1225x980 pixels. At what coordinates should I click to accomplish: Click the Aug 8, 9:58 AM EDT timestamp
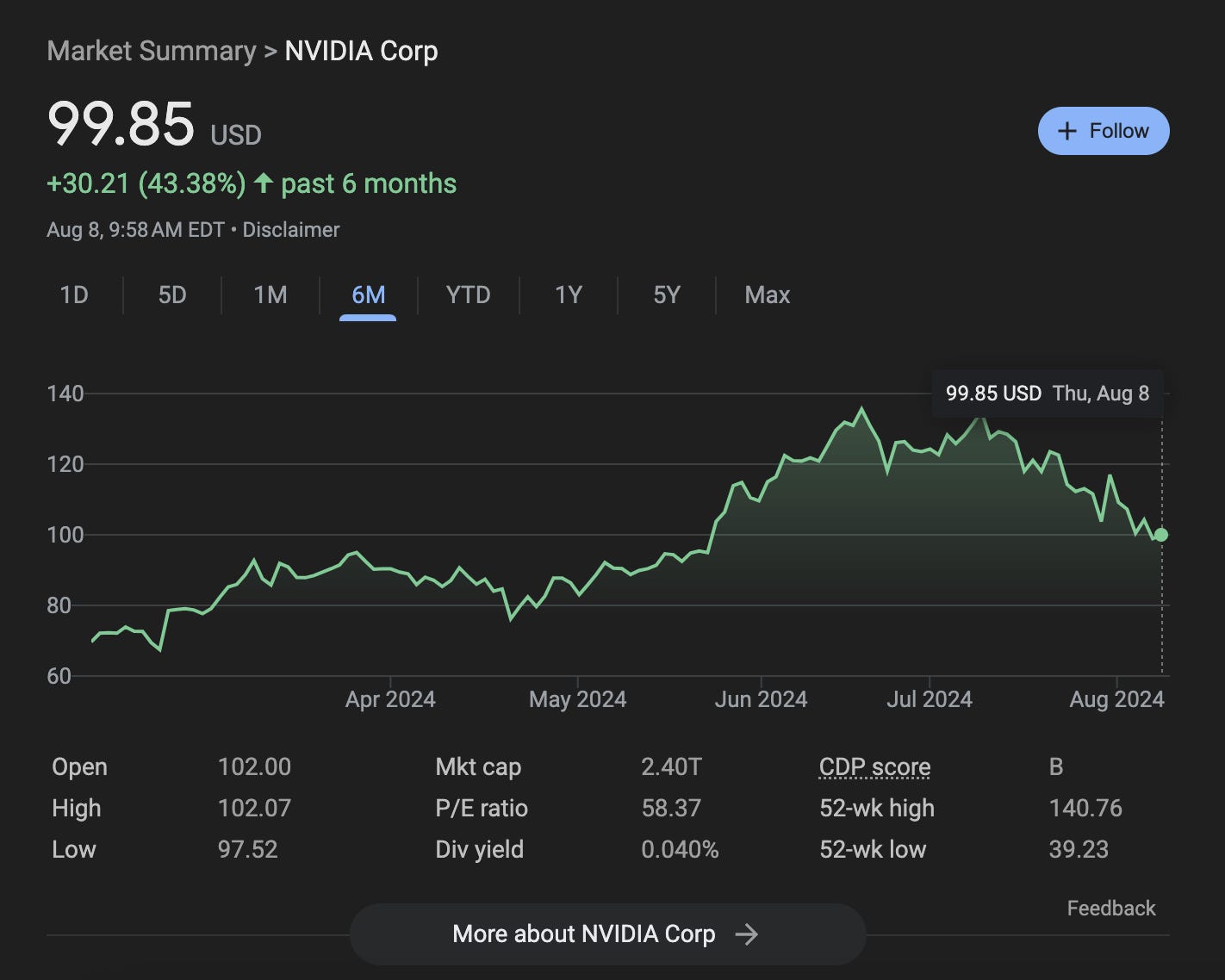point(135,230)
